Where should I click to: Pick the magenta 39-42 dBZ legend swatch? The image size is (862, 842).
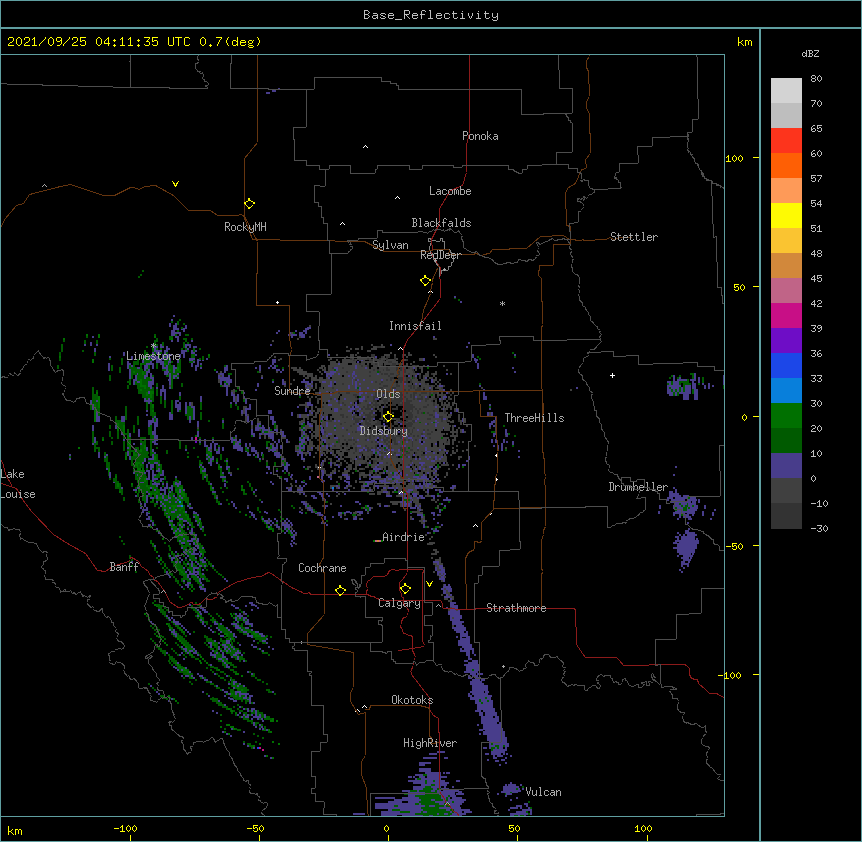tap(786, 315)
